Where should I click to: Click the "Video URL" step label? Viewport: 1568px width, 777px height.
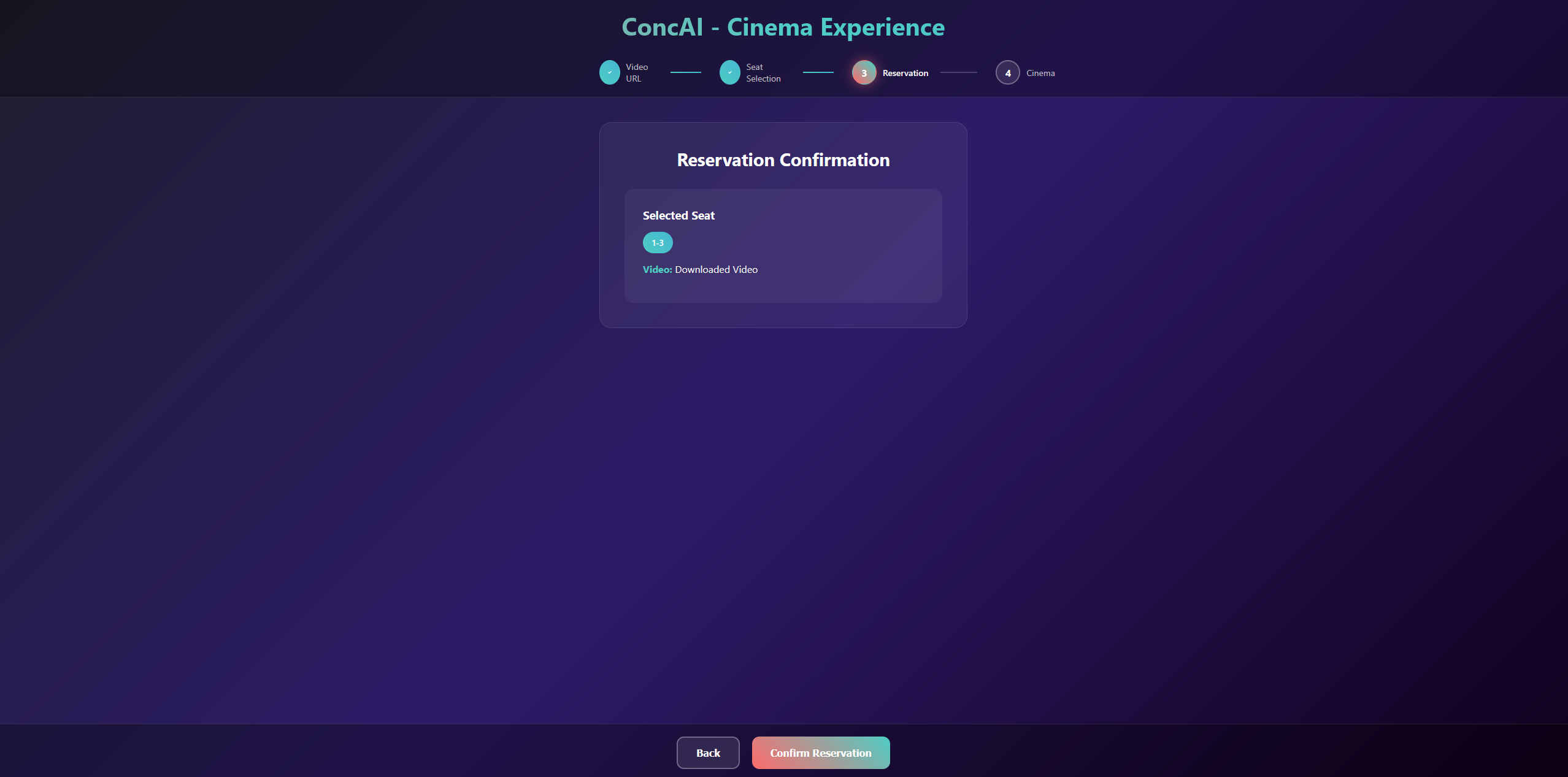coord(636,72)
